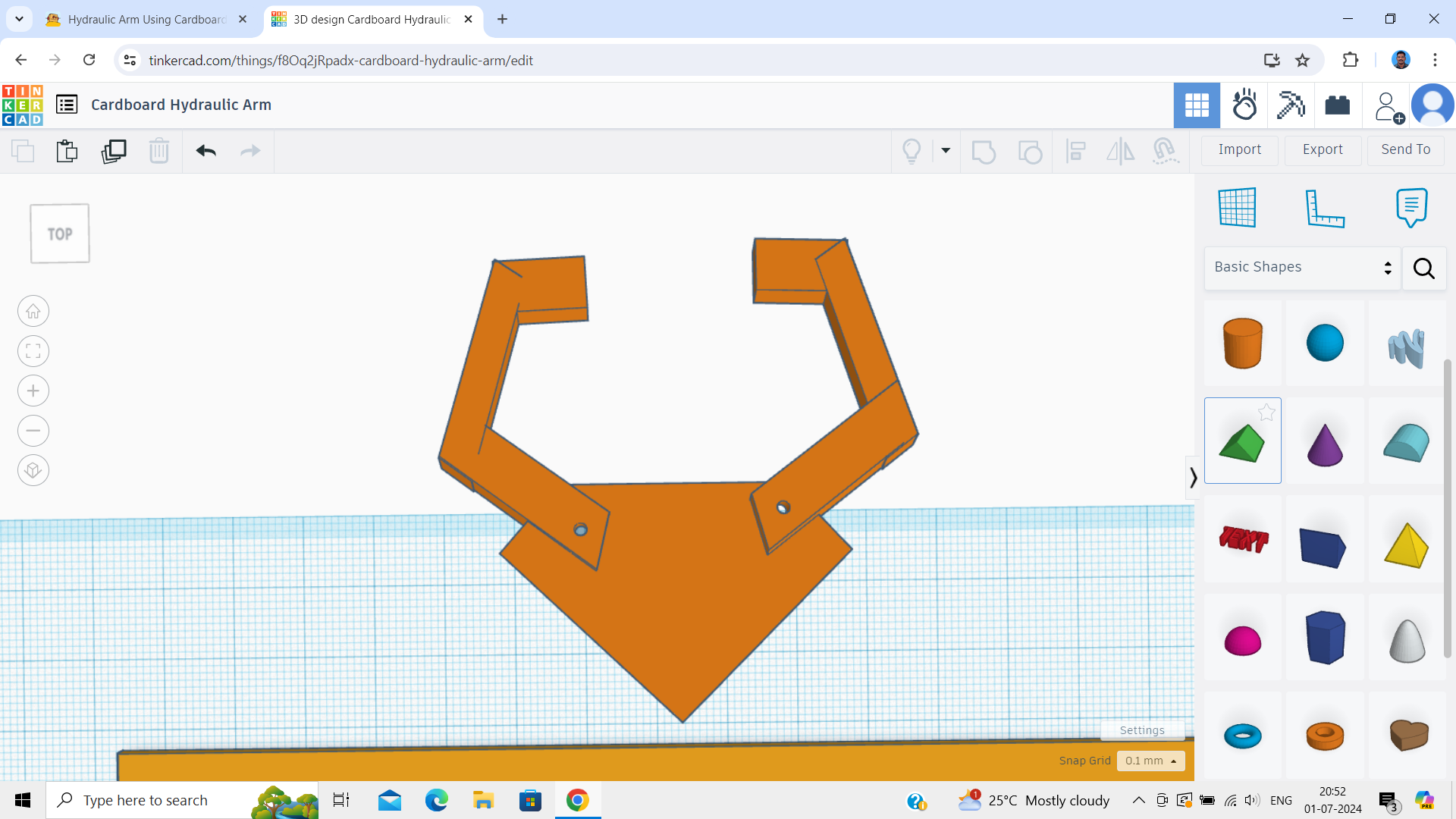The width and height of the screenshot is (1456, 819).
Task: Pick the red Text shape
Action: [1243, 539]
